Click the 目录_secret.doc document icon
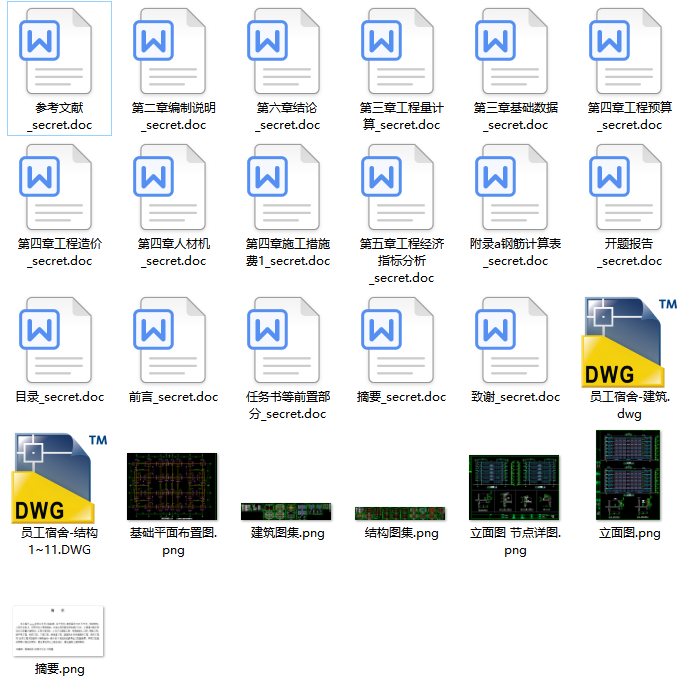This screenshot has height=683, width=678. click(56, 340)
